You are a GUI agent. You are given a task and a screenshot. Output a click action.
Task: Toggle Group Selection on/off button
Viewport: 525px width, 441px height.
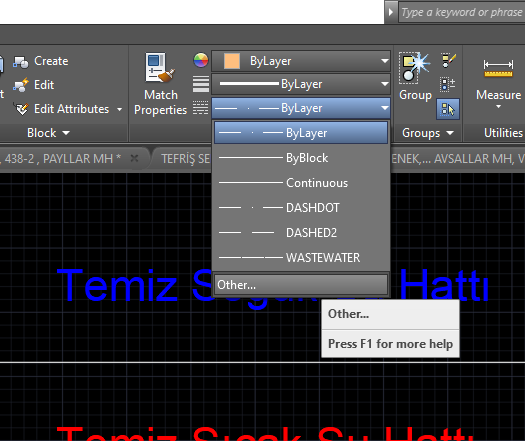point(448,109)
